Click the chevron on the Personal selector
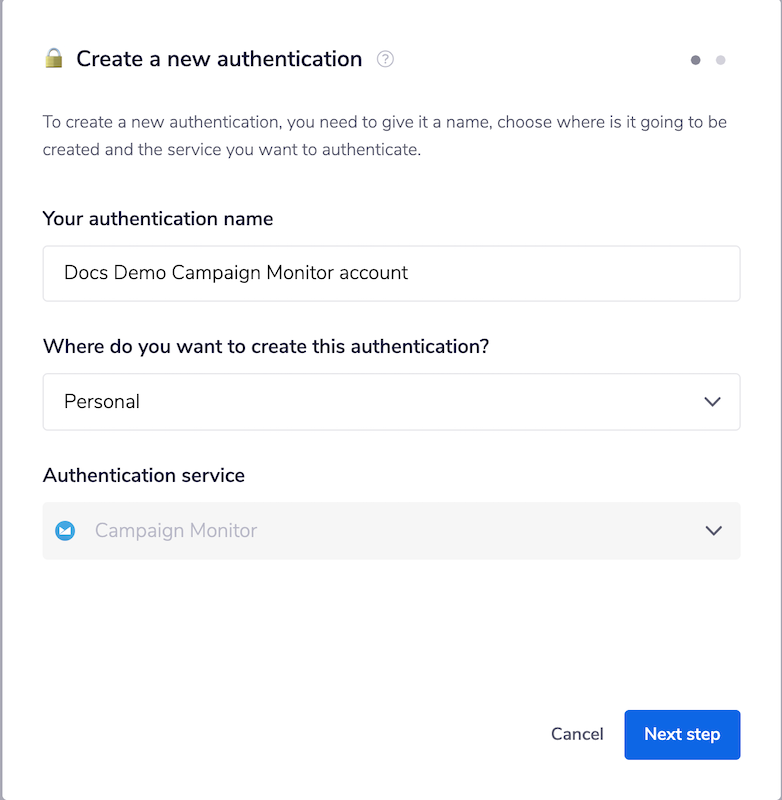 pyautogui.click(x=712, y=401)
